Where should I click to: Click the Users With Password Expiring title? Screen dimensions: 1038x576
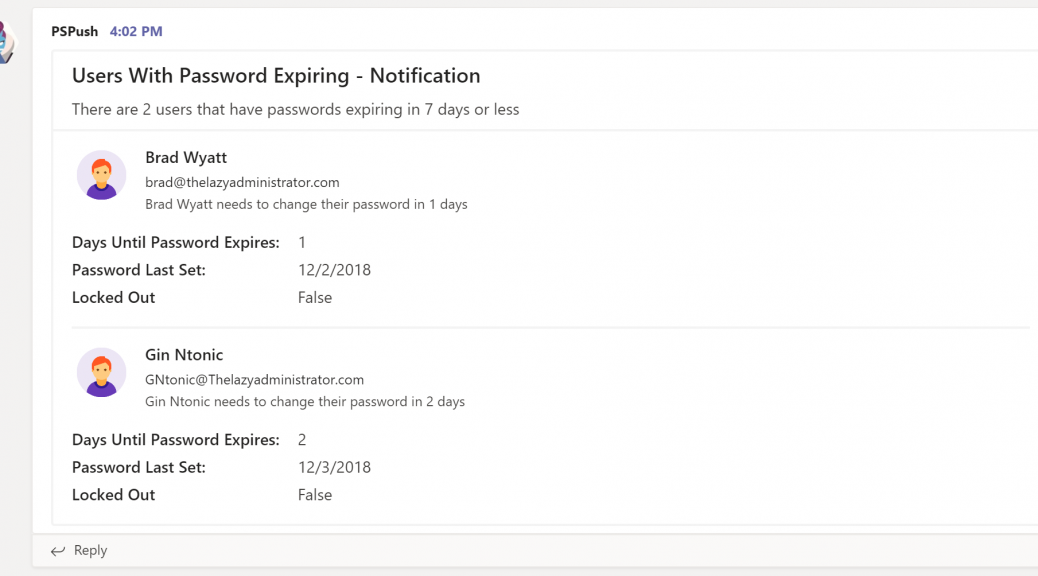point(276,75)
